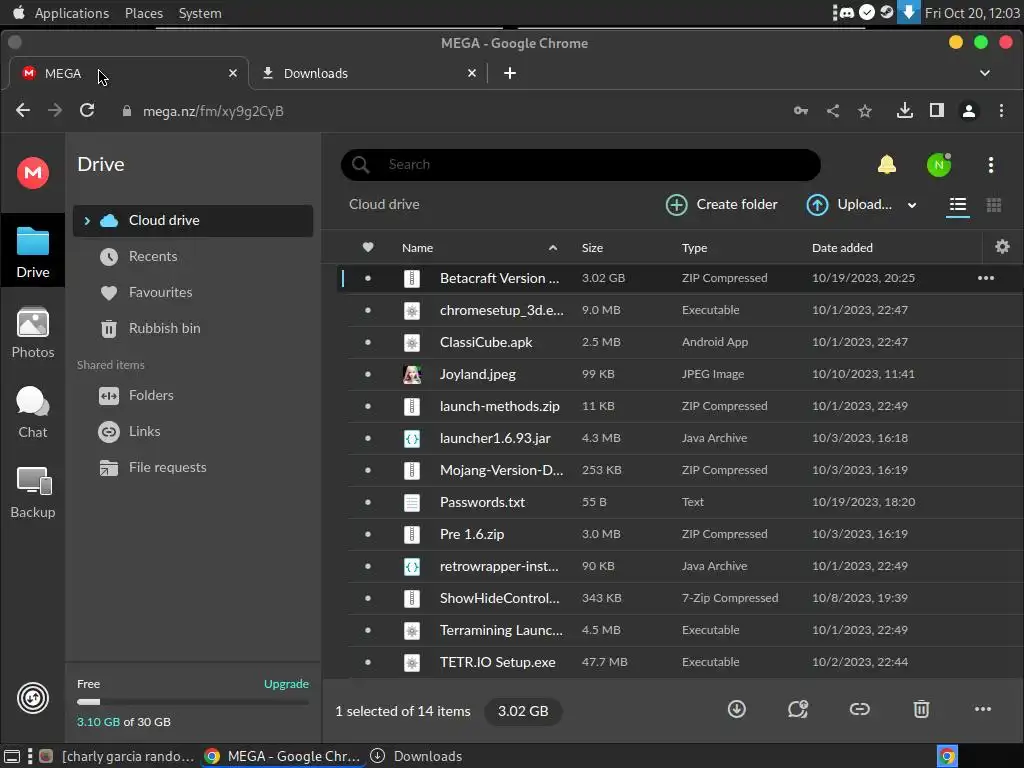1024x768 pixels.
Task: Open MEGA top-right three-dot menu
Action: [x=991, y=165]
